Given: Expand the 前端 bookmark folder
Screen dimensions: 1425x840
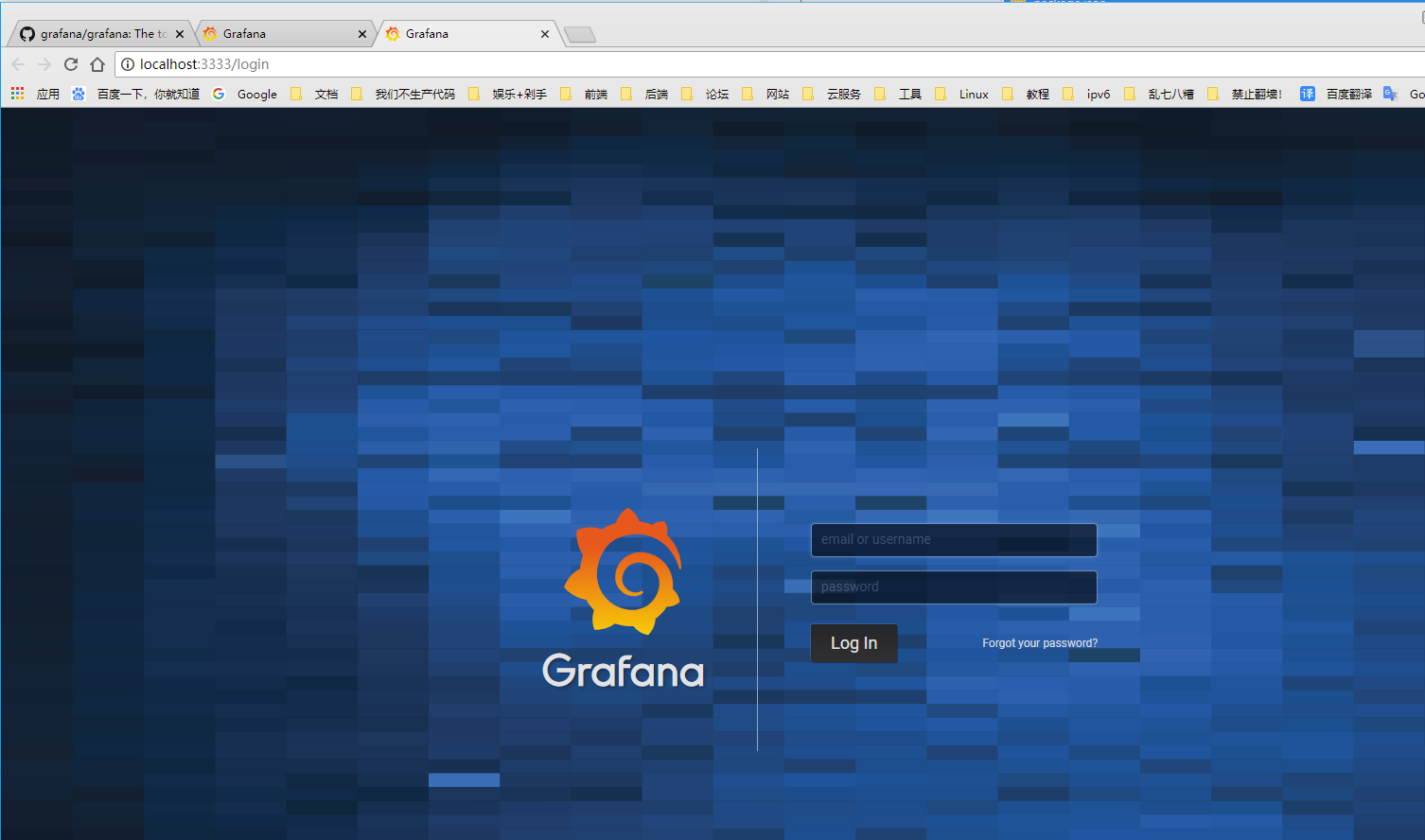Looking at the screenshot, I should tap(584, 94).
